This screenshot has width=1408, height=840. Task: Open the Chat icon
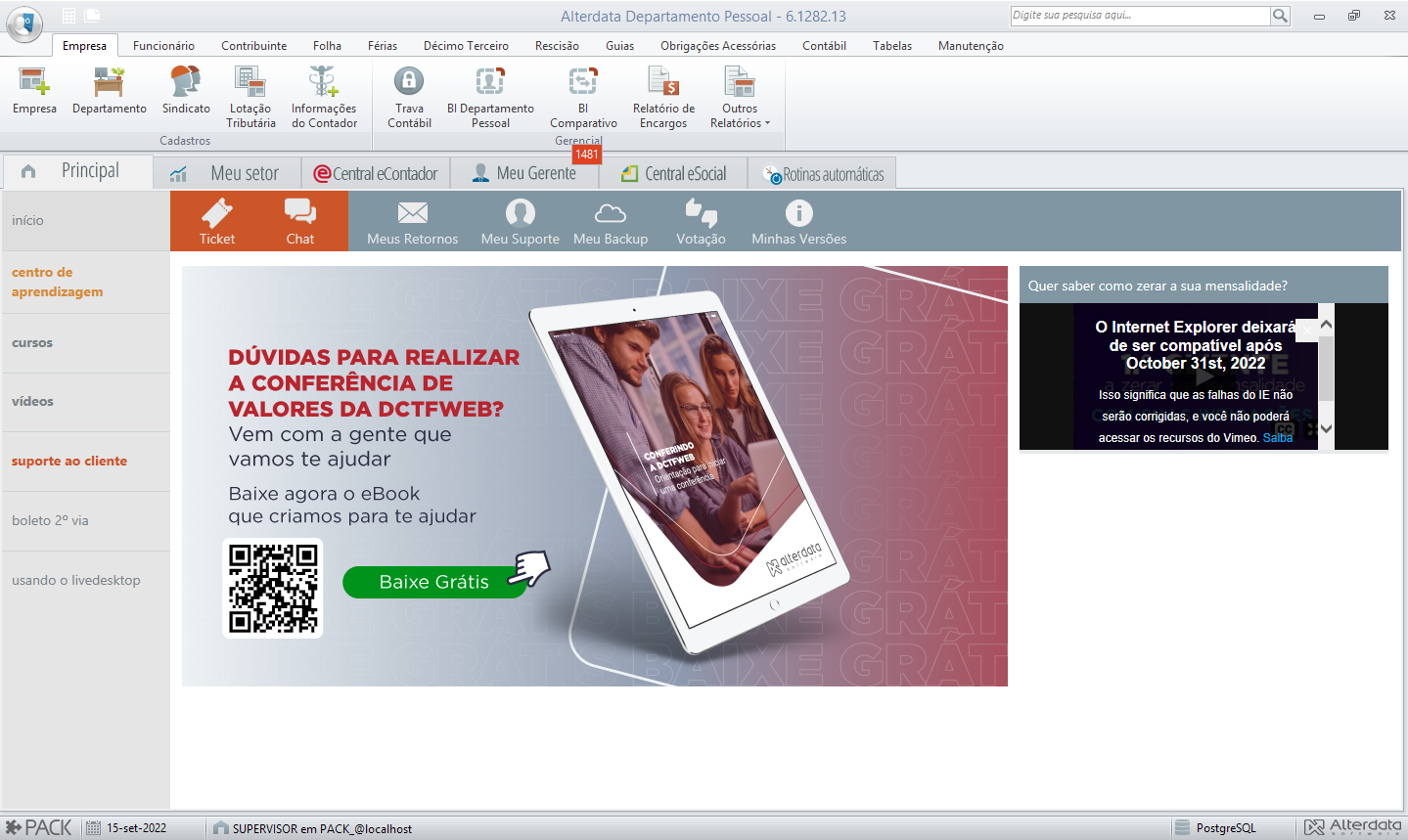click(x=300, y=212)
